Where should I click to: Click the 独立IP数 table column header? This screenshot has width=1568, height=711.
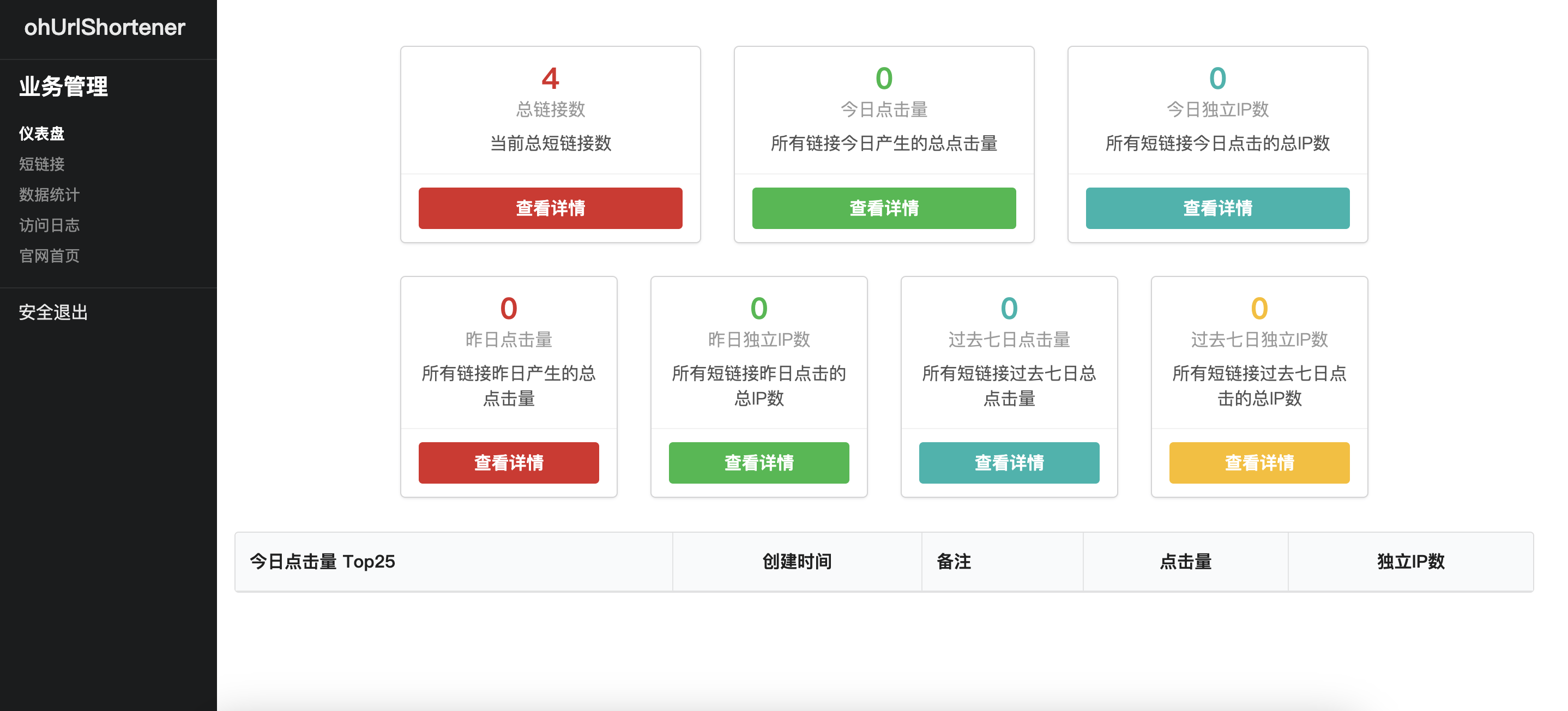[x=1410, y=561]
